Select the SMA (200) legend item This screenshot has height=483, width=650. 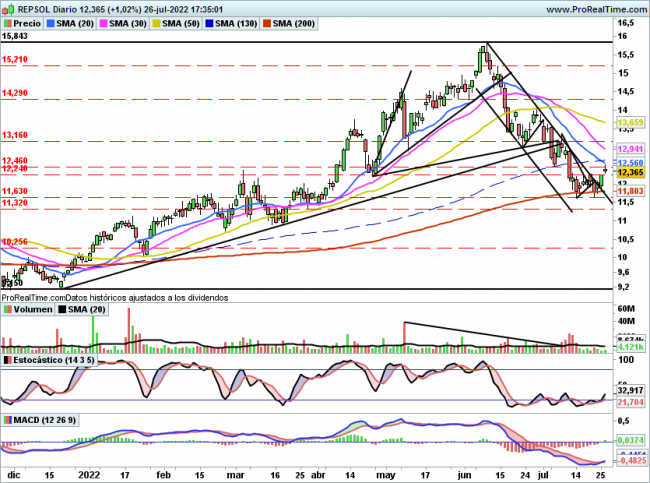289,24
